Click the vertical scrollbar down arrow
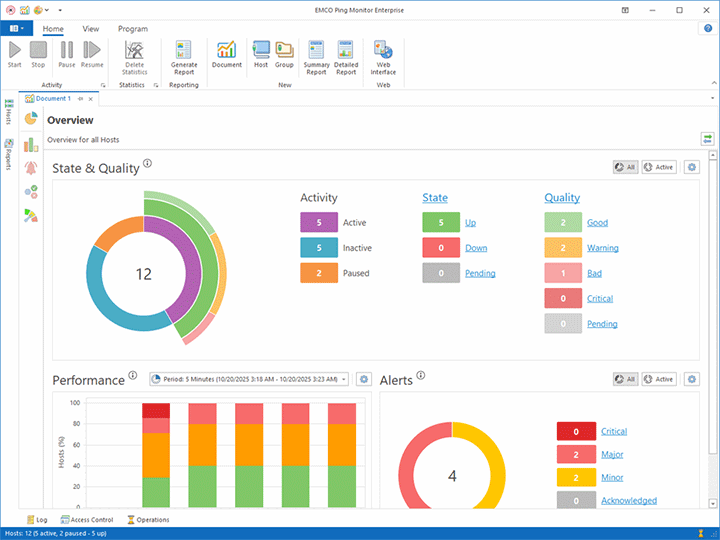The width and height of the screenshot is (720, 540). [713, 503]
